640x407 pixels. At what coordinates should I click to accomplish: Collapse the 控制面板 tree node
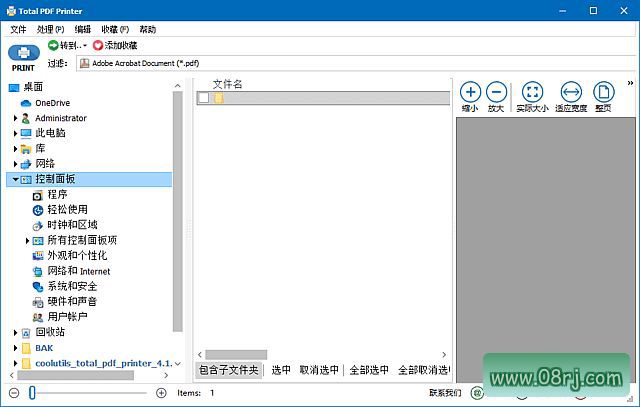point(15,179)
